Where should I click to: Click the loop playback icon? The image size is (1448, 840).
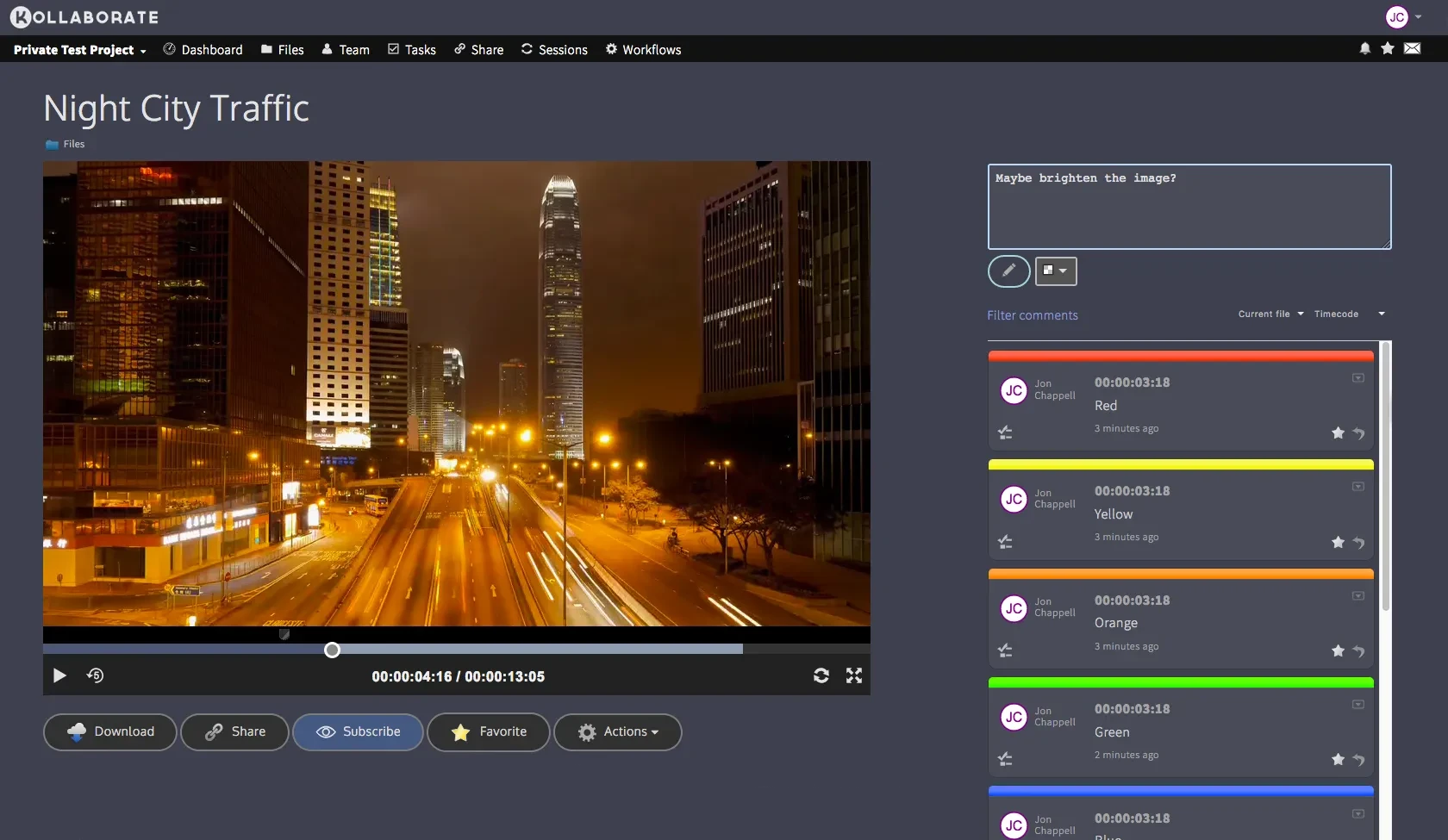click(821, 675)
